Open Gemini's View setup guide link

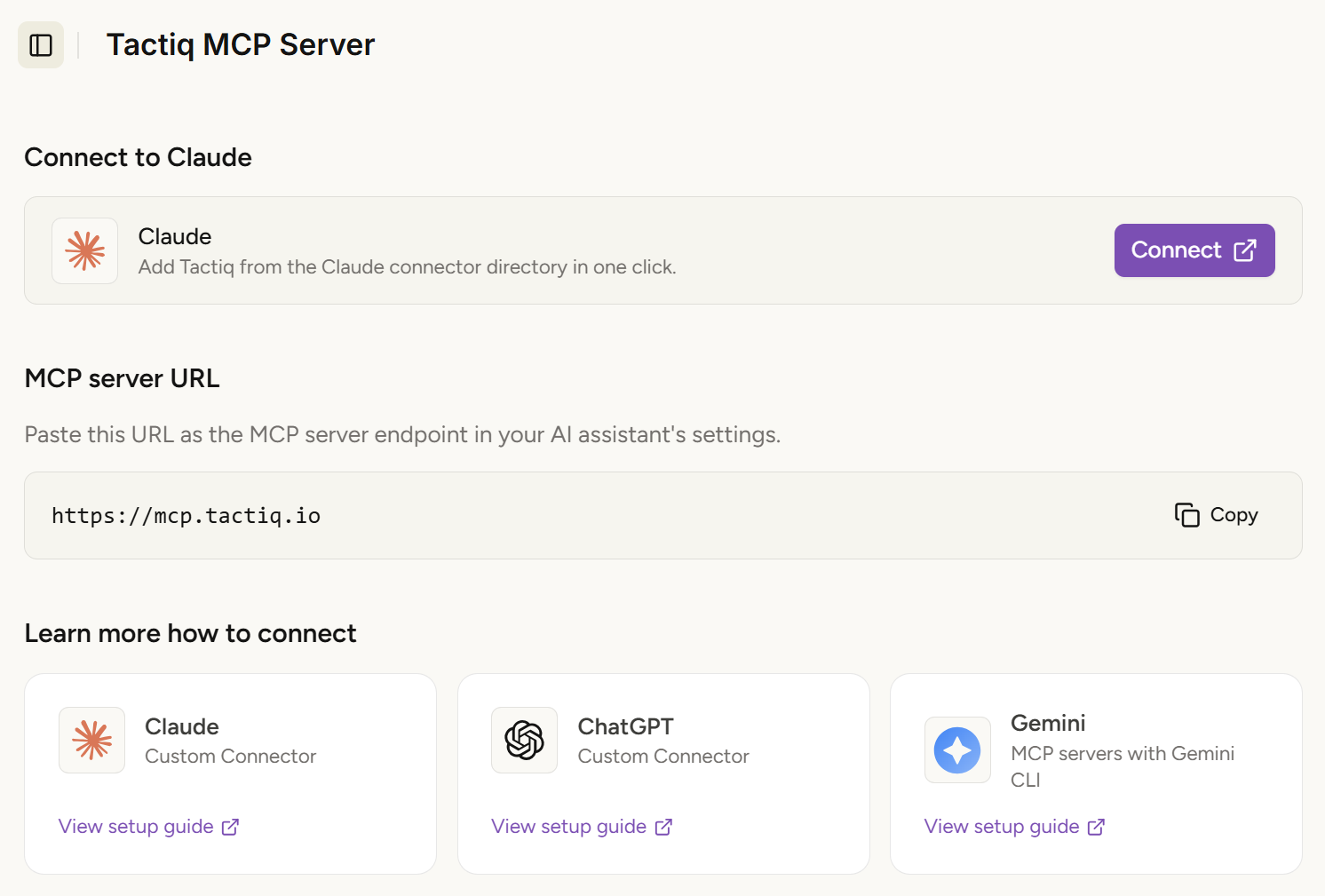point(1014,827)
